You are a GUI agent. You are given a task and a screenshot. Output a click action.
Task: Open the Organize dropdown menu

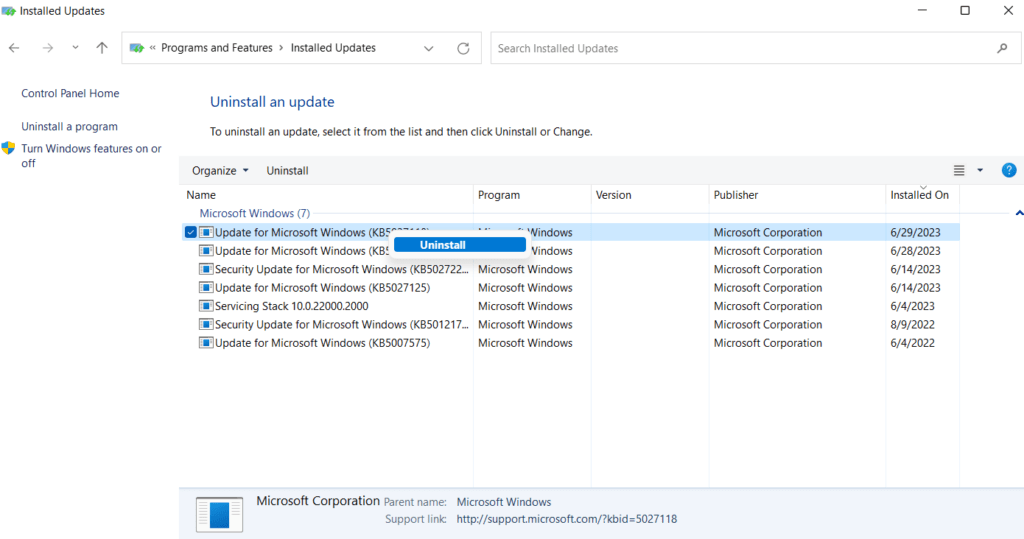coord(220,171)
